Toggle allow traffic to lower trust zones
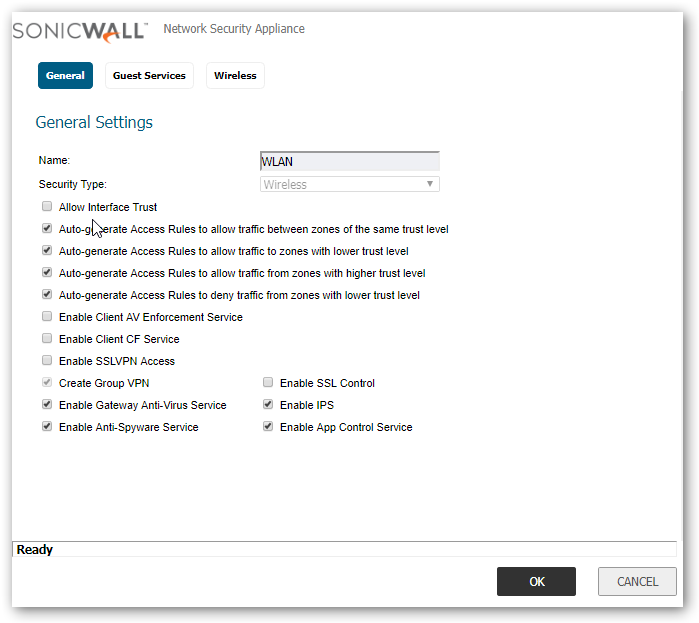Image resolution: width=699 pixels, height=623 pixels. (47, 251)
